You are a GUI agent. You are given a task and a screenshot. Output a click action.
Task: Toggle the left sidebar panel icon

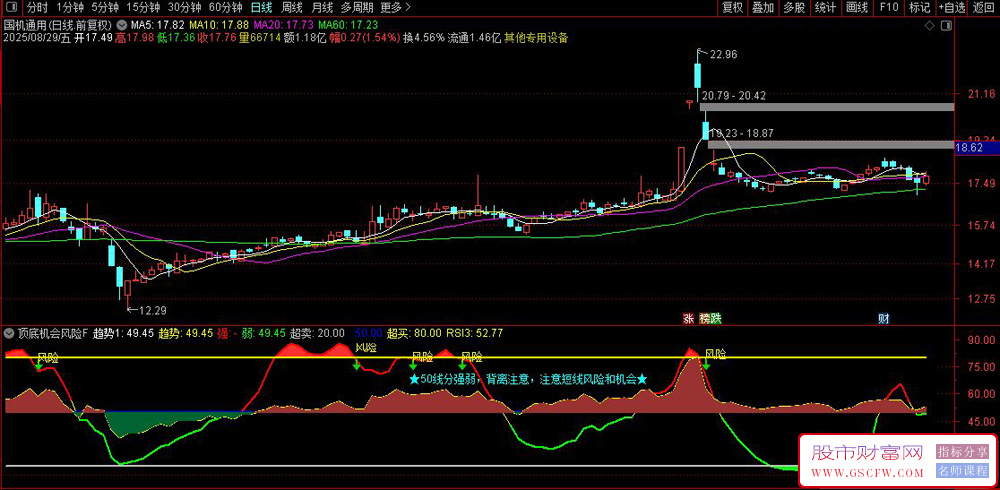click(x=11, y=7)
